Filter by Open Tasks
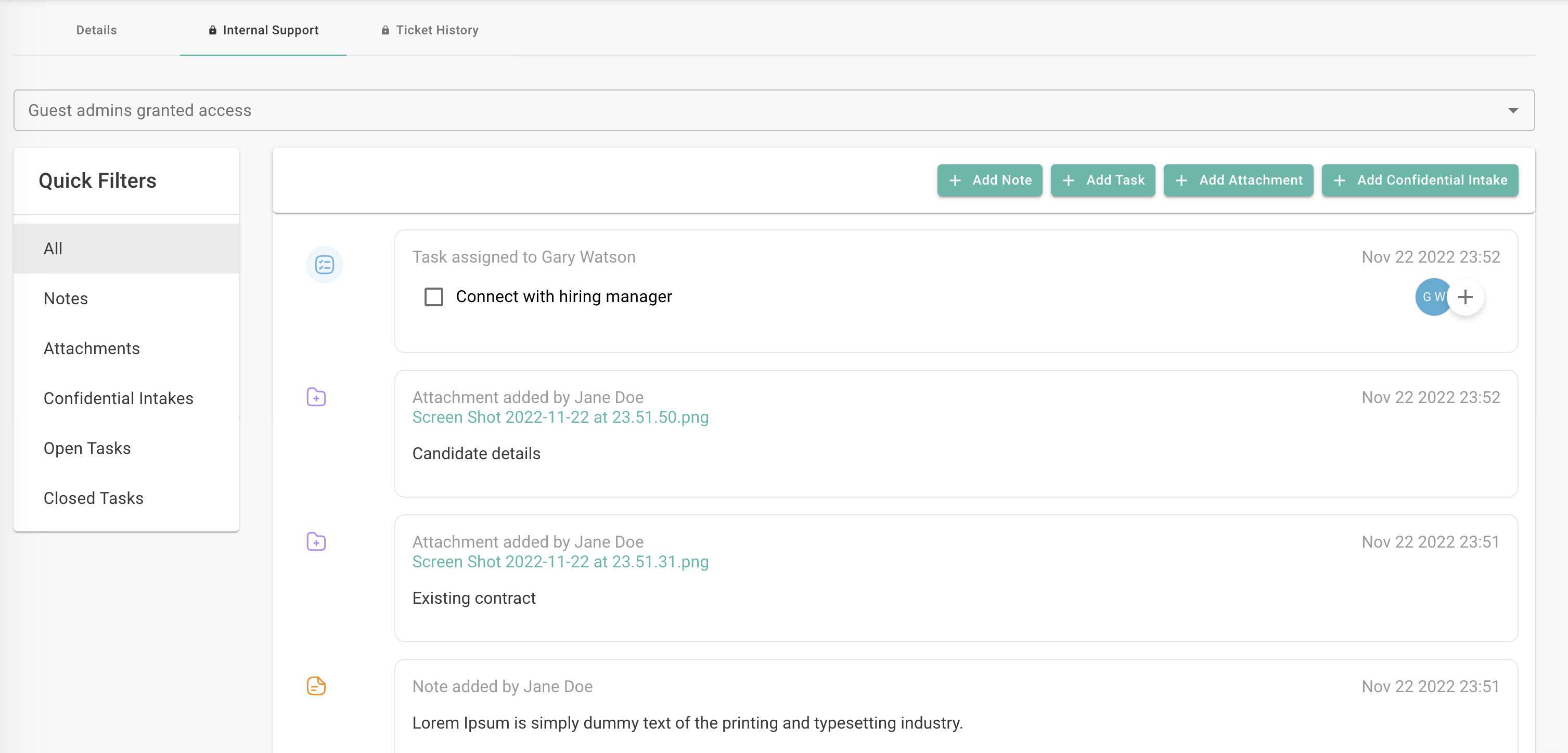1568x753 pixels. point(87,448)
